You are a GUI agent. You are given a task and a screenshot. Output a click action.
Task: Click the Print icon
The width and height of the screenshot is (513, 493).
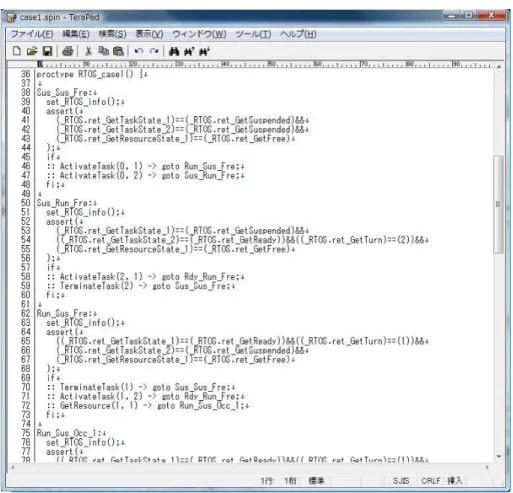click(68, 51)
